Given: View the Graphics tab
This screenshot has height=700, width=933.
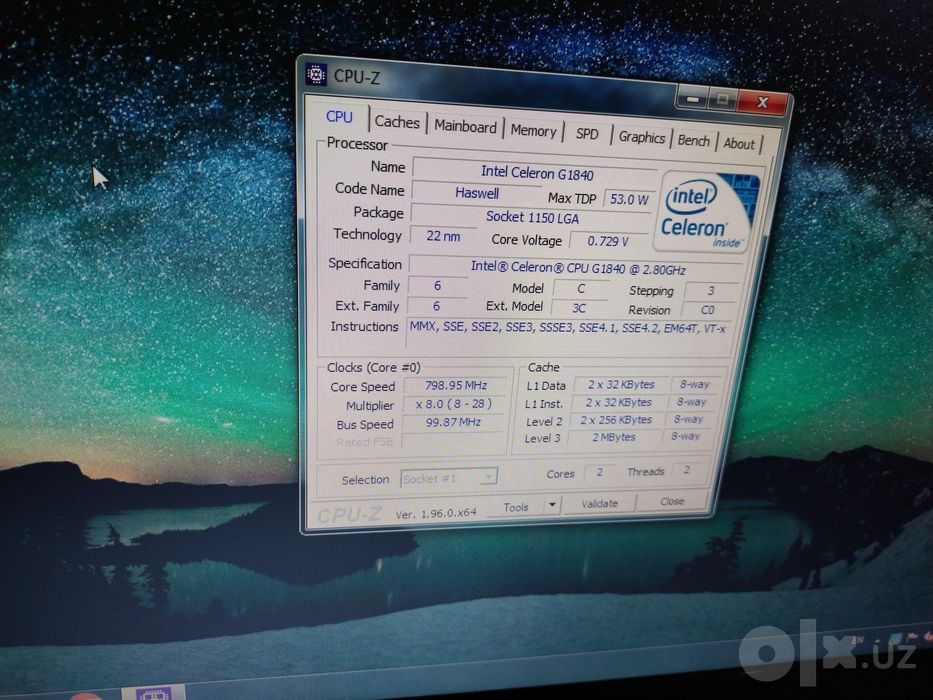Looking at the screenshot, I should click(x=641, y=138).
